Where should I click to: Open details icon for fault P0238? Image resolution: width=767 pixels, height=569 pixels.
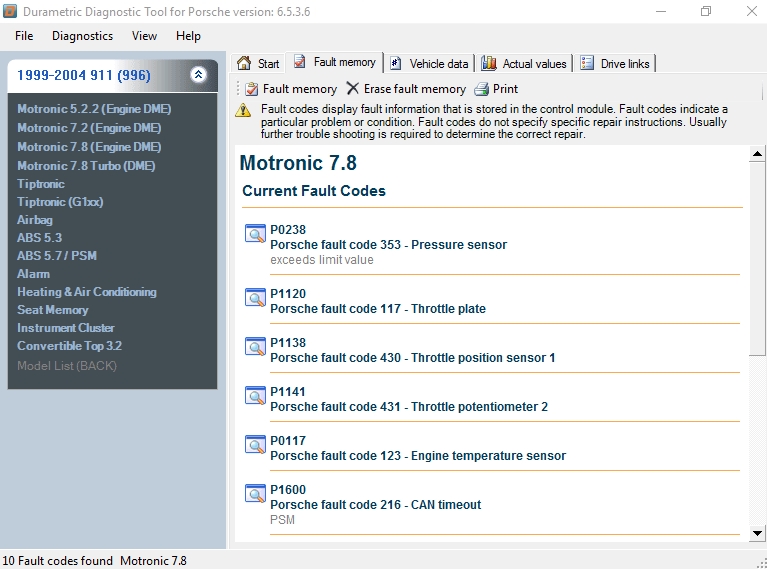coord(255,233)
